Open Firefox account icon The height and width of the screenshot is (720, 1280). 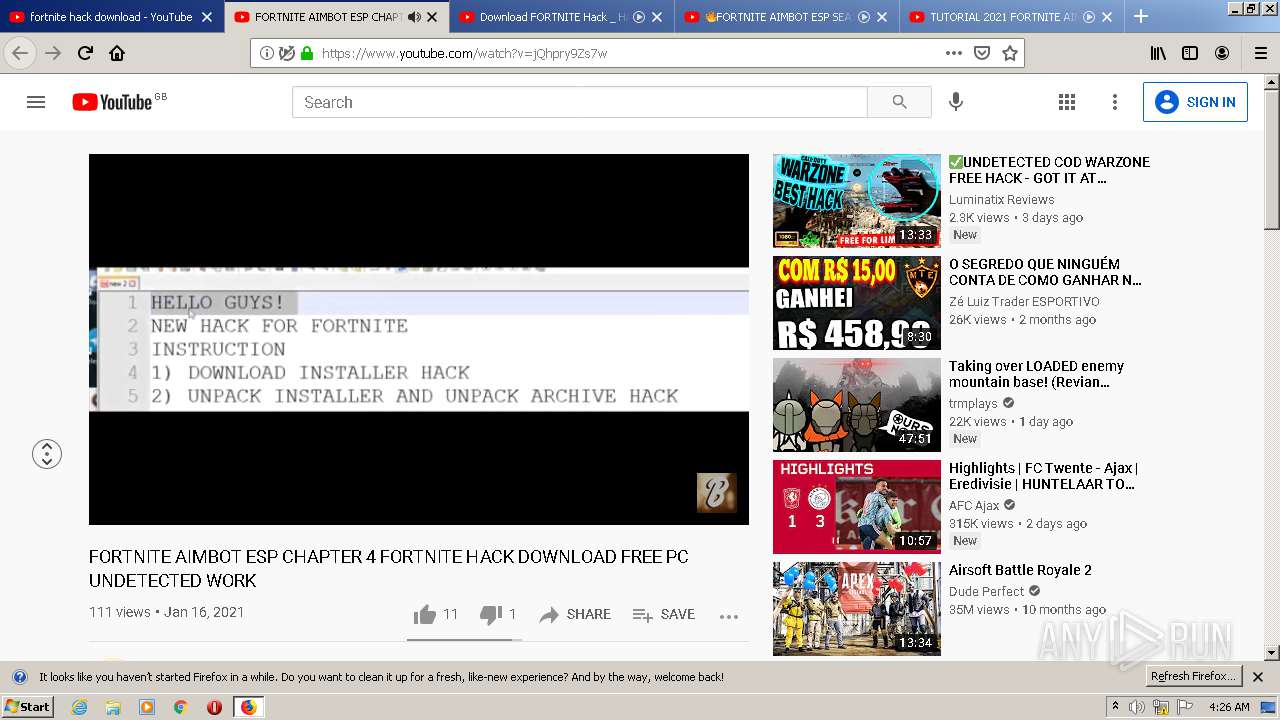click(1222, 53)
